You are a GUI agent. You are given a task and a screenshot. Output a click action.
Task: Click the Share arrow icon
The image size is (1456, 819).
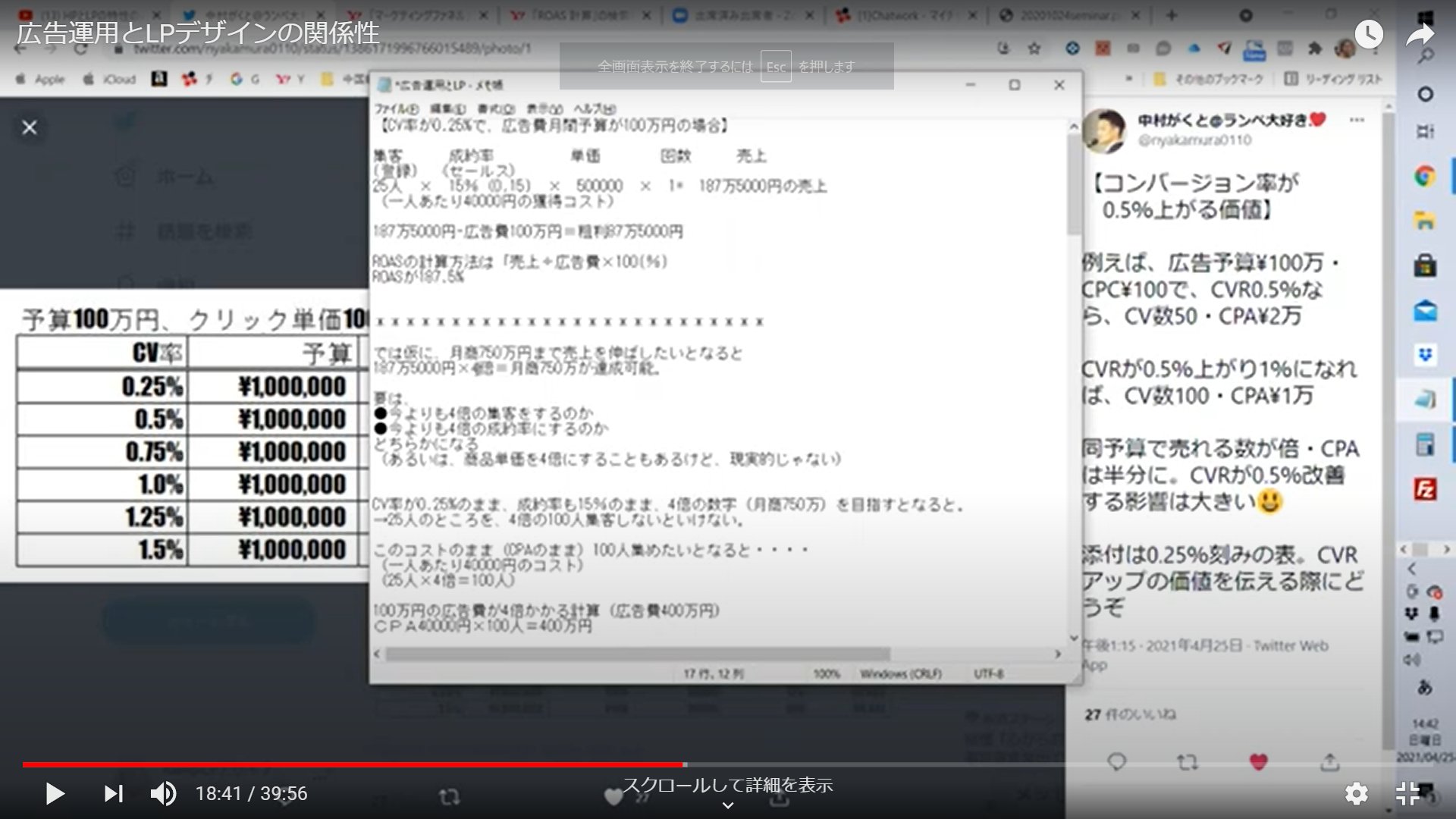point(1420,34)
